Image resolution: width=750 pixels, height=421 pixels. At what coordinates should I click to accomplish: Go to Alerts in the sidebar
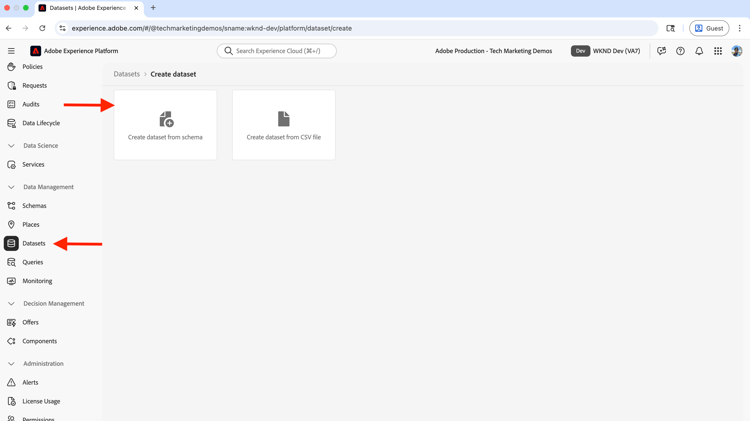(30, 382)
